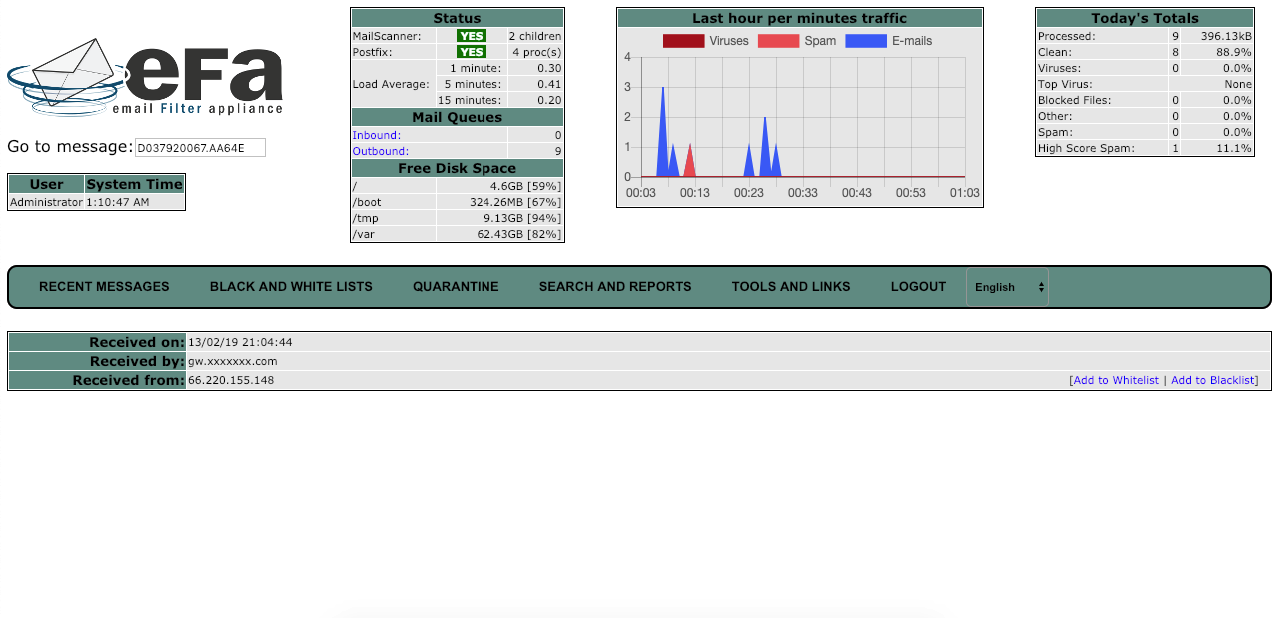Viewport: 1276px width, 618px height.
Task: Toggle the E-mails legend swatch in chart
Action: point(865,41)
